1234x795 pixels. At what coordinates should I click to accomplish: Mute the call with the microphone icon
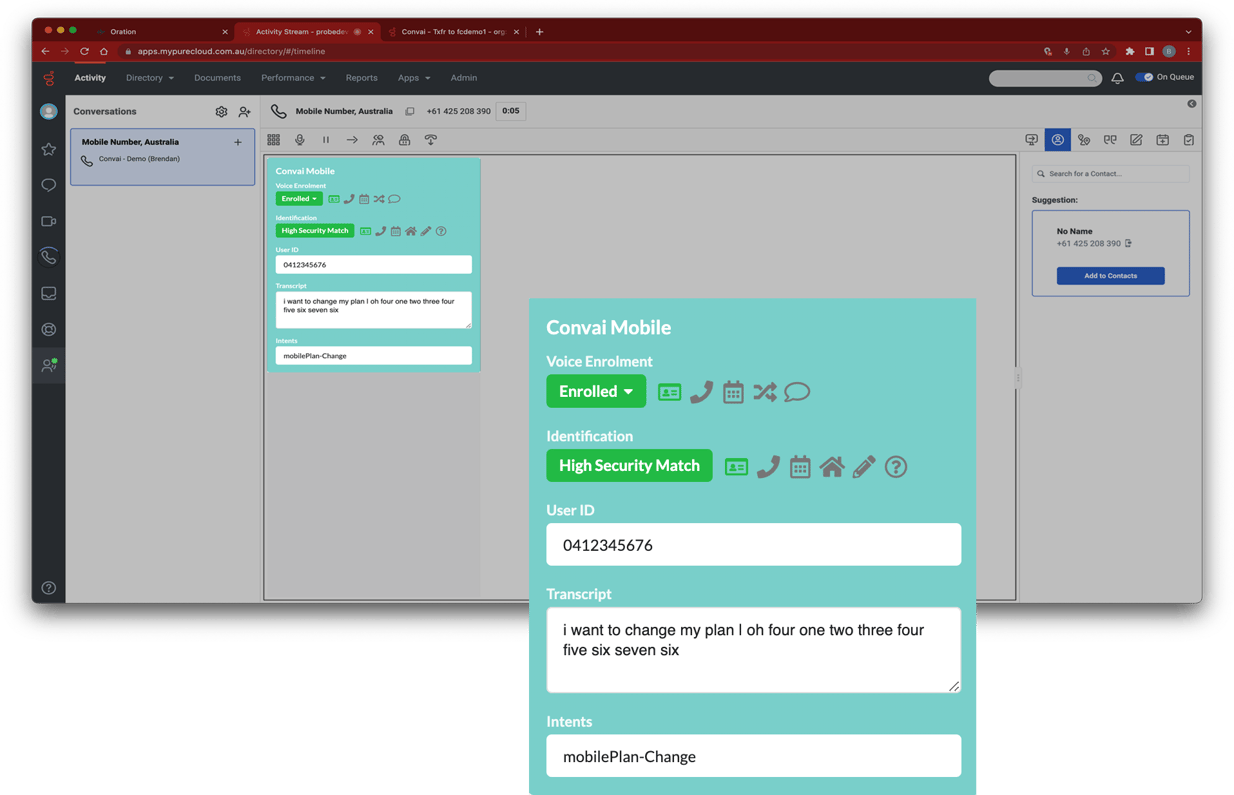point(300,140)
